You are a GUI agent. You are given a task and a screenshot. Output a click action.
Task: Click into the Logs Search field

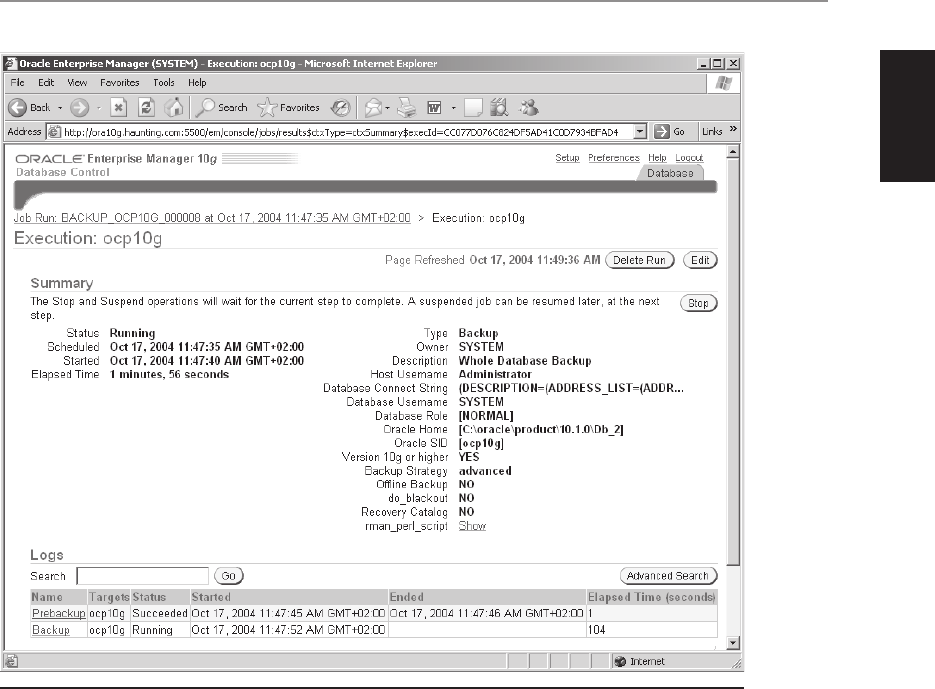coord(143,576)
